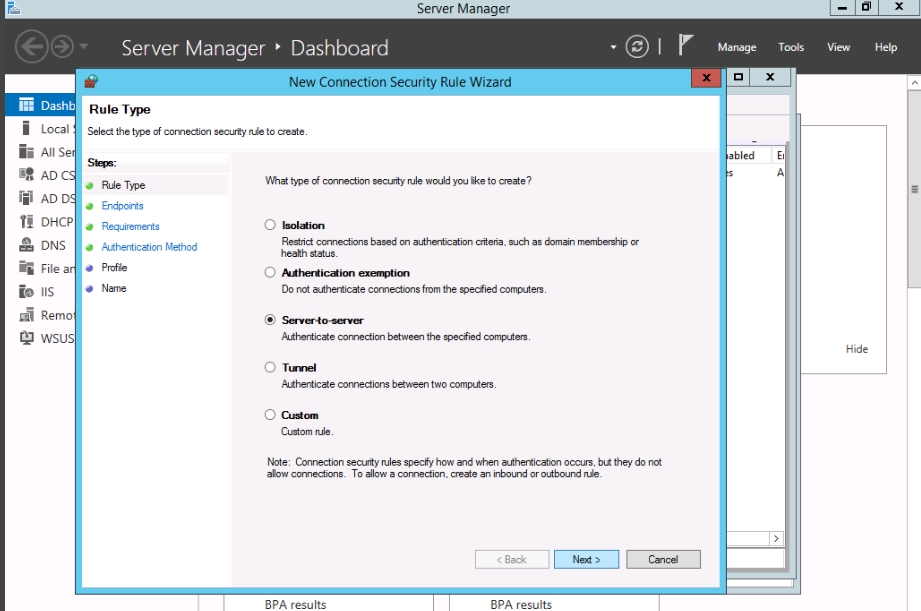Expand the navigation history dropdown arrow
The width and height of the screenshot is (921, 611).
(83, 46)
